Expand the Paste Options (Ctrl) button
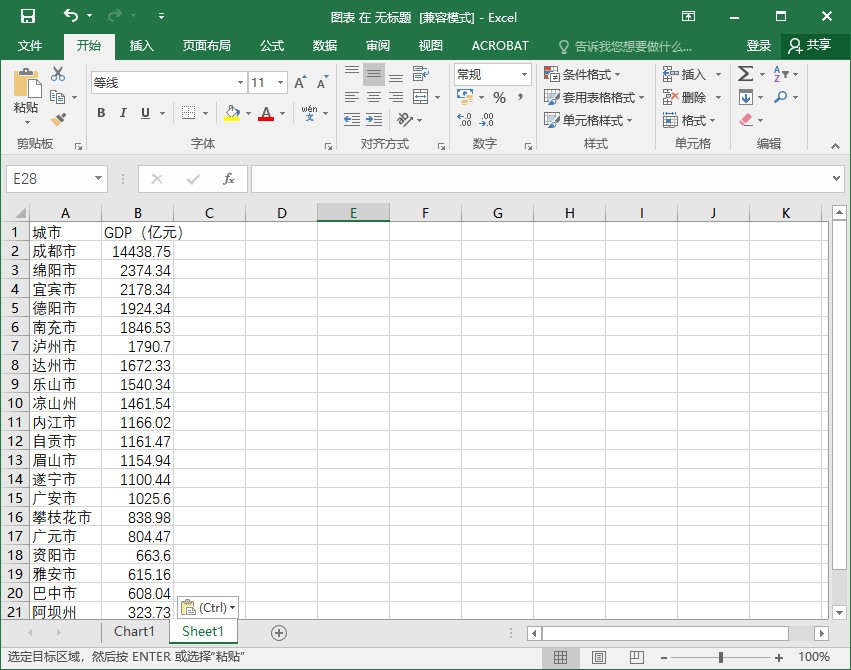The image size is (851, 670). pos(208,608)
